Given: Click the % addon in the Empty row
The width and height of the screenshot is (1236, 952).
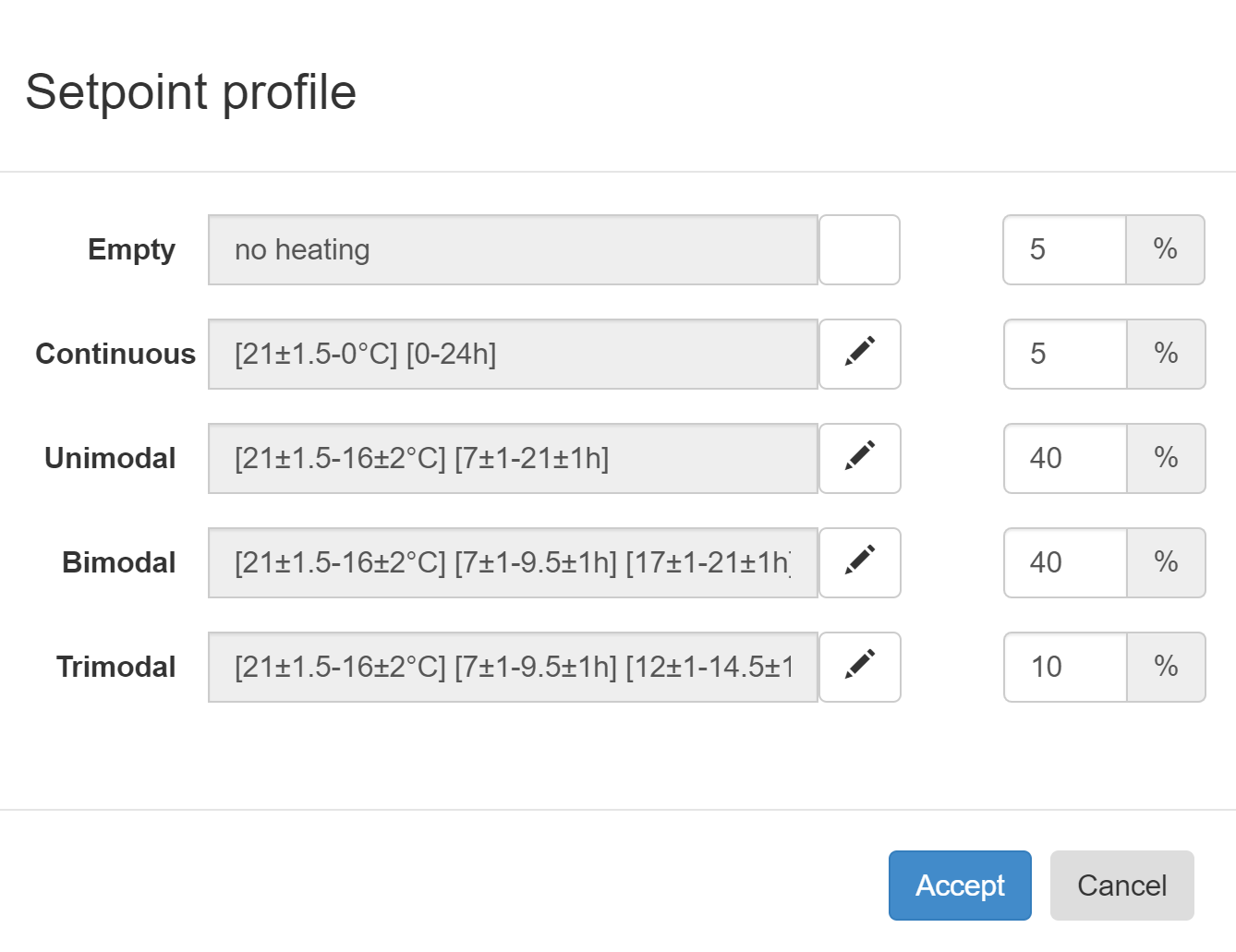Looking at the screenshot, I should (x=1165, y=249).
